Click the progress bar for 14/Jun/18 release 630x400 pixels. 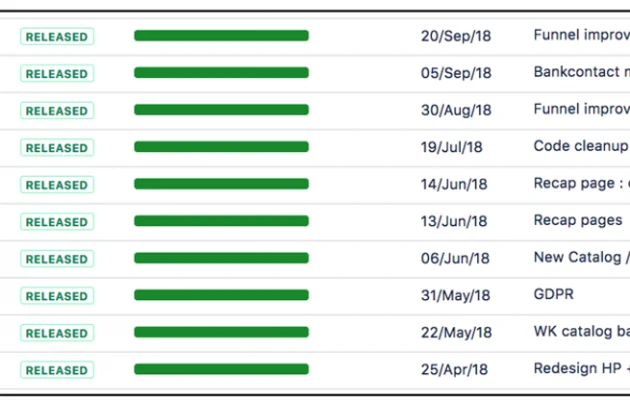pyautogui.click(x=221, y=184)
